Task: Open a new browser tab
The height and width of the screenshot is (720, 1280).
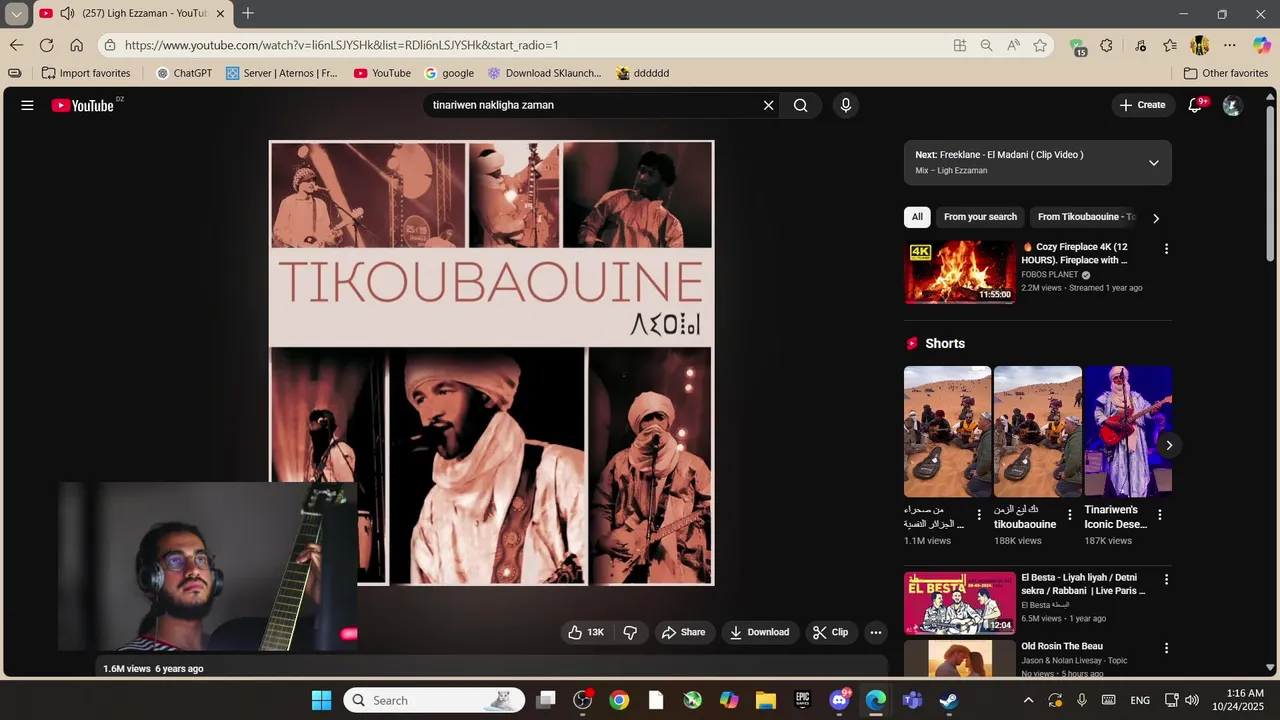Action: tap(247, 13)
